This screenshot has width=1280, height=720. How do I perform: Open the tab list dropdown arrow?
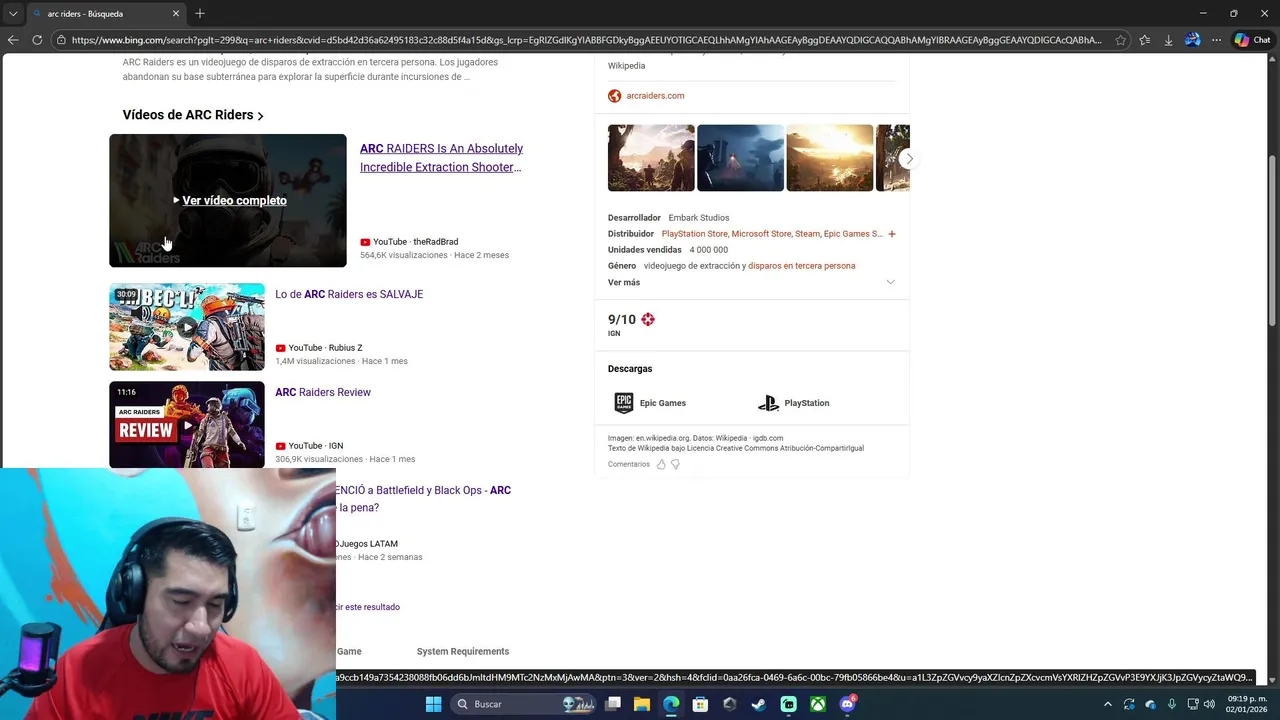coord(13,14)
